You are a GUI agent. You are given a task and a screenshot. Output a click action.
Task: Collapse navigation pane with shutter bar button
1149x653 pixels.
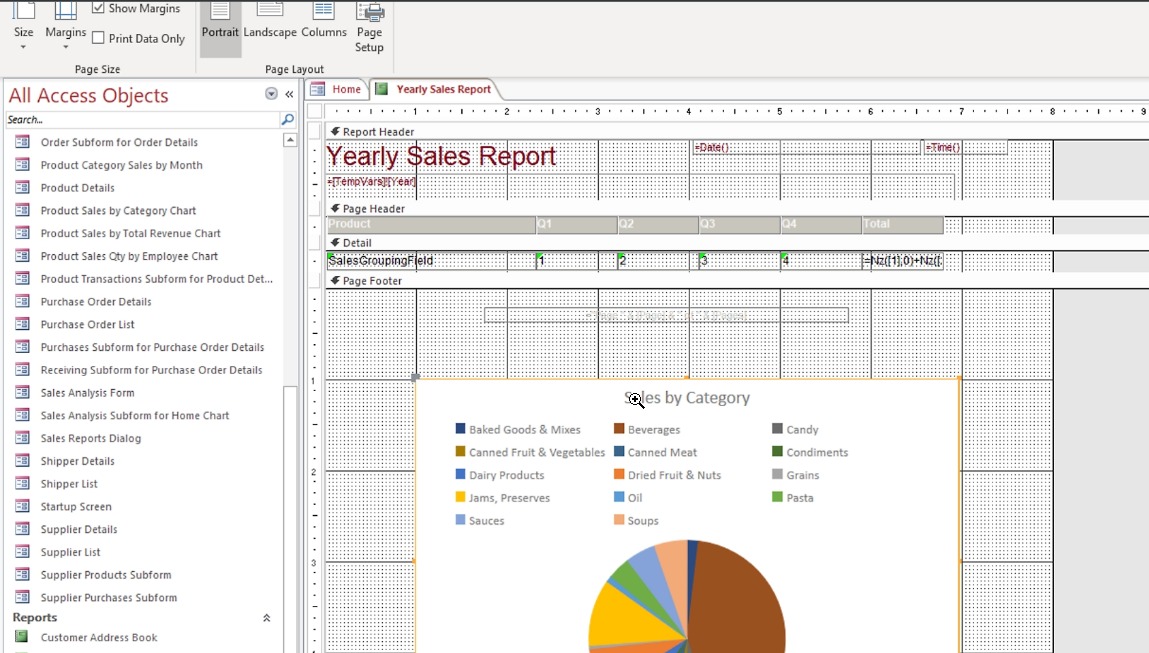click(x=289, y=94)
